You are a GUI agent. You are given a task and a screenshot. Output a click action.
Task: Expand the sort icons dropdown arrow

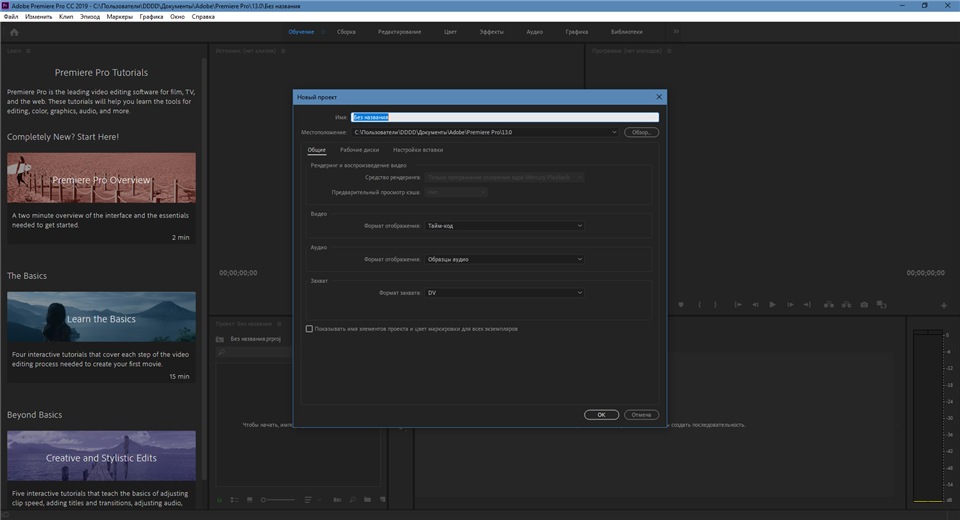point(319,500)
